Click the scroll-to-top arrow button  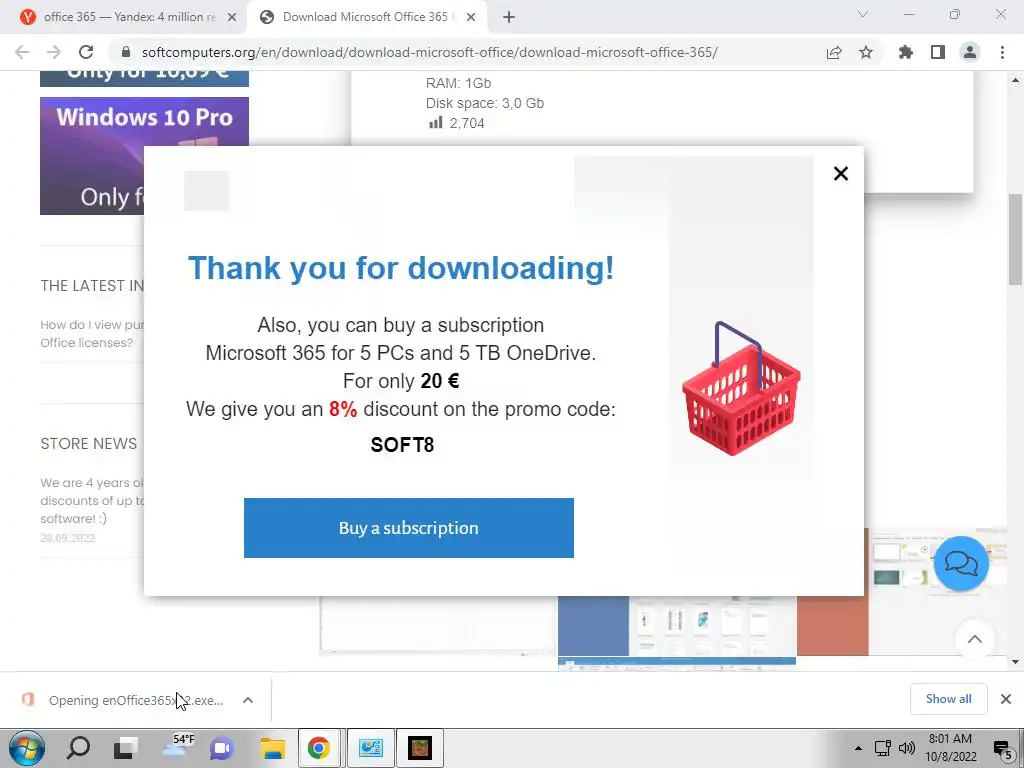(974, 639)
